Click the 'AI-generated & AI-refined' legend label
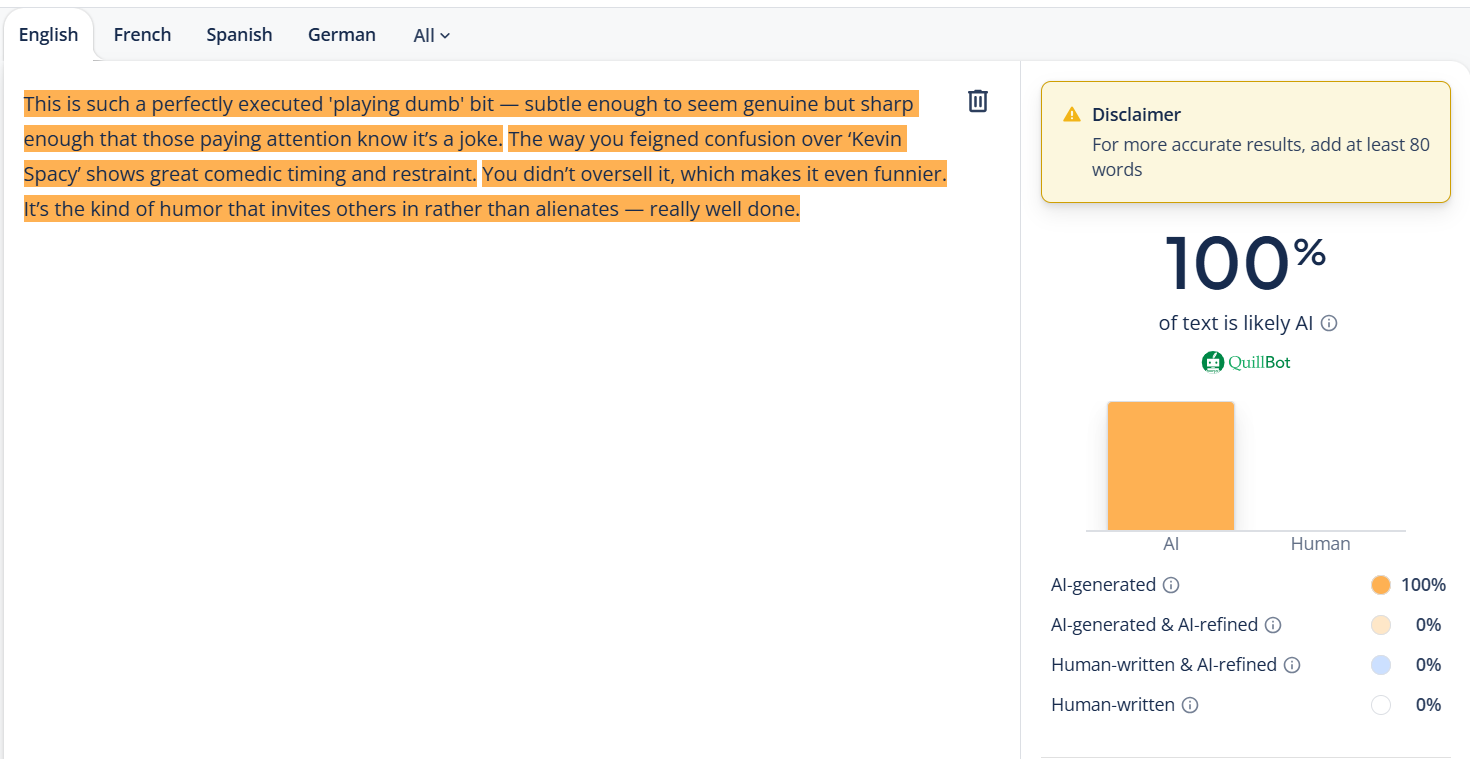This screenshot has height=759, width=1470. (x=1154, y=625)
